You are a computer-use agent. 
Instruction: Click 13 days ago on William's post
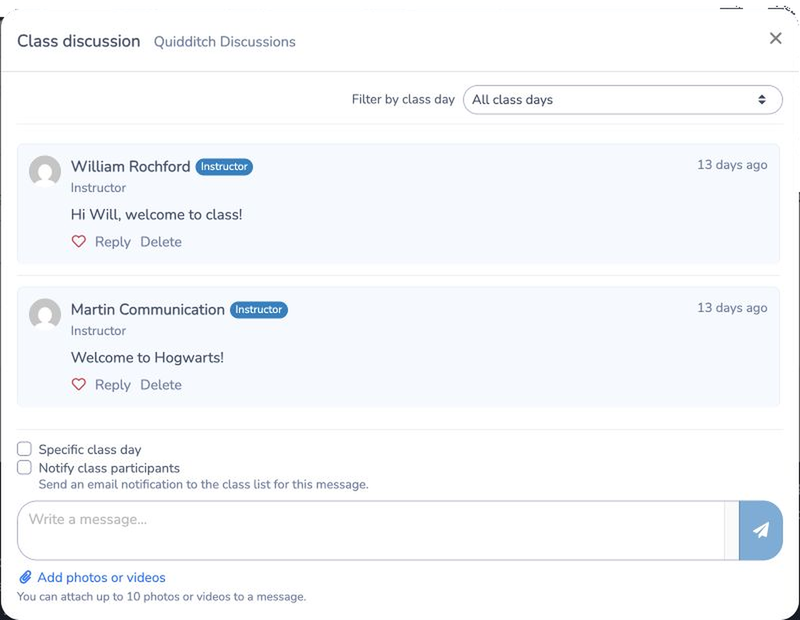pos(732,165)
